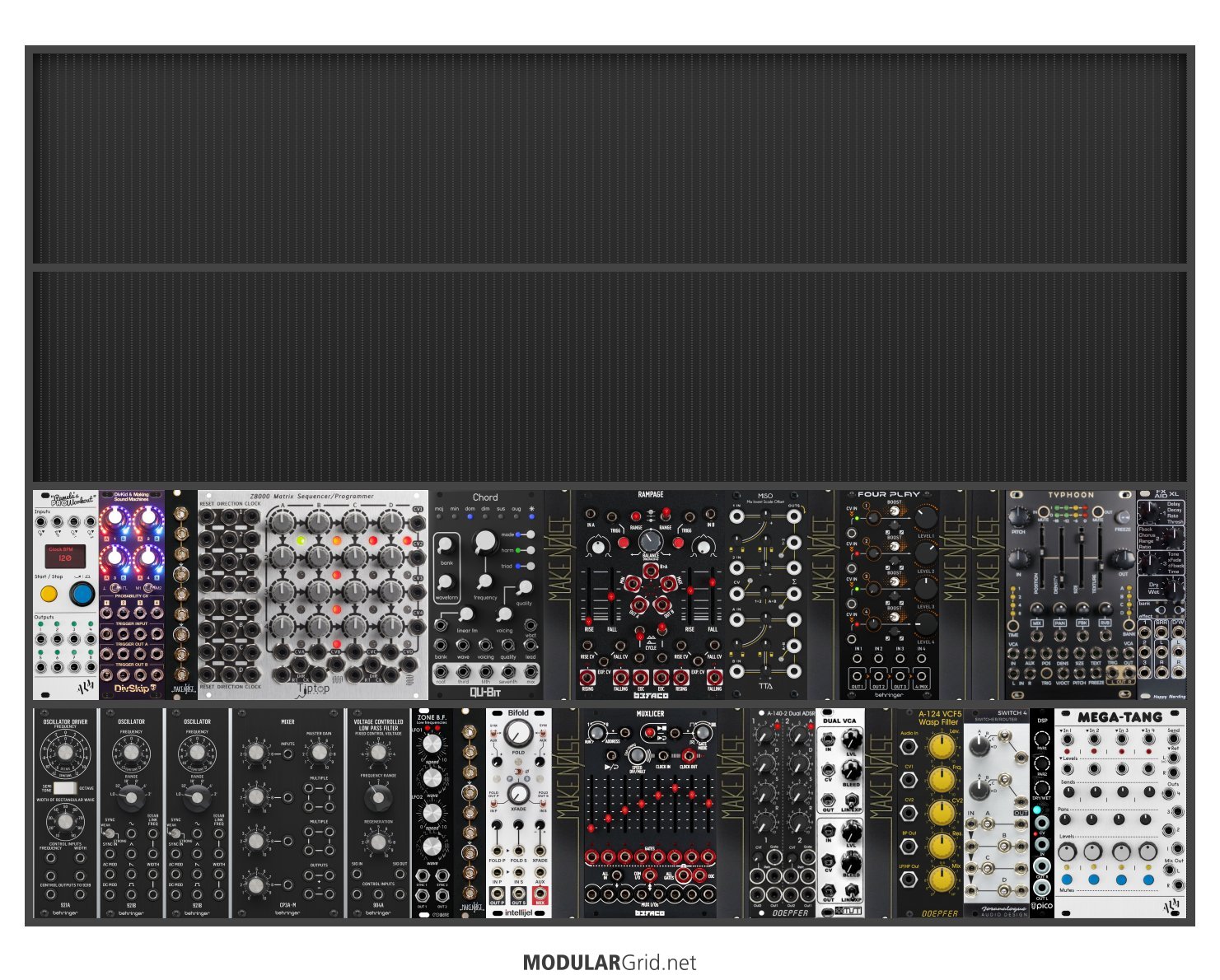Click the fourth blue Mute button on Mega-Tang

pos(1148,879)
